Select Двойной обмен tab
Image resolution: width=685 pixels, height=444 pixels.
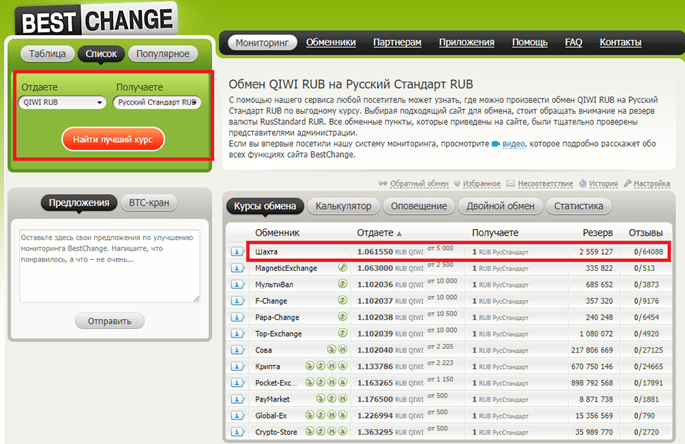tap(500, 206)
